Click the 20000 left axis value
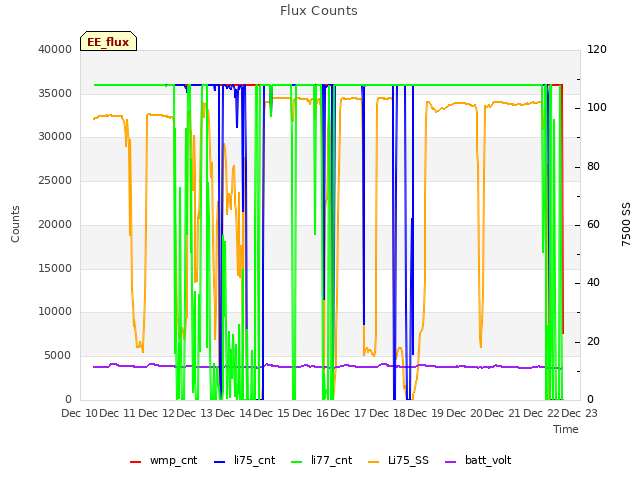Image resolution: width=640 pixels, height=480 pixels. 55,224
